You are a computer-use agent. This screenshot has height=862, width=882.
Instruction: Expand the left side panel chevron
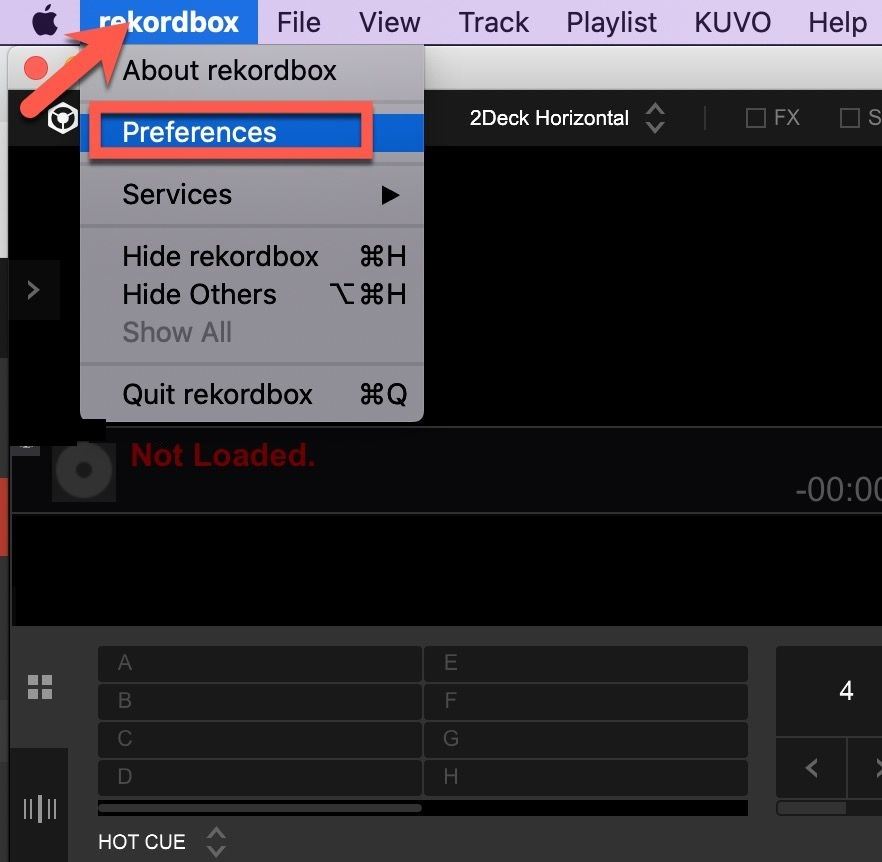[x=33, y=290]
